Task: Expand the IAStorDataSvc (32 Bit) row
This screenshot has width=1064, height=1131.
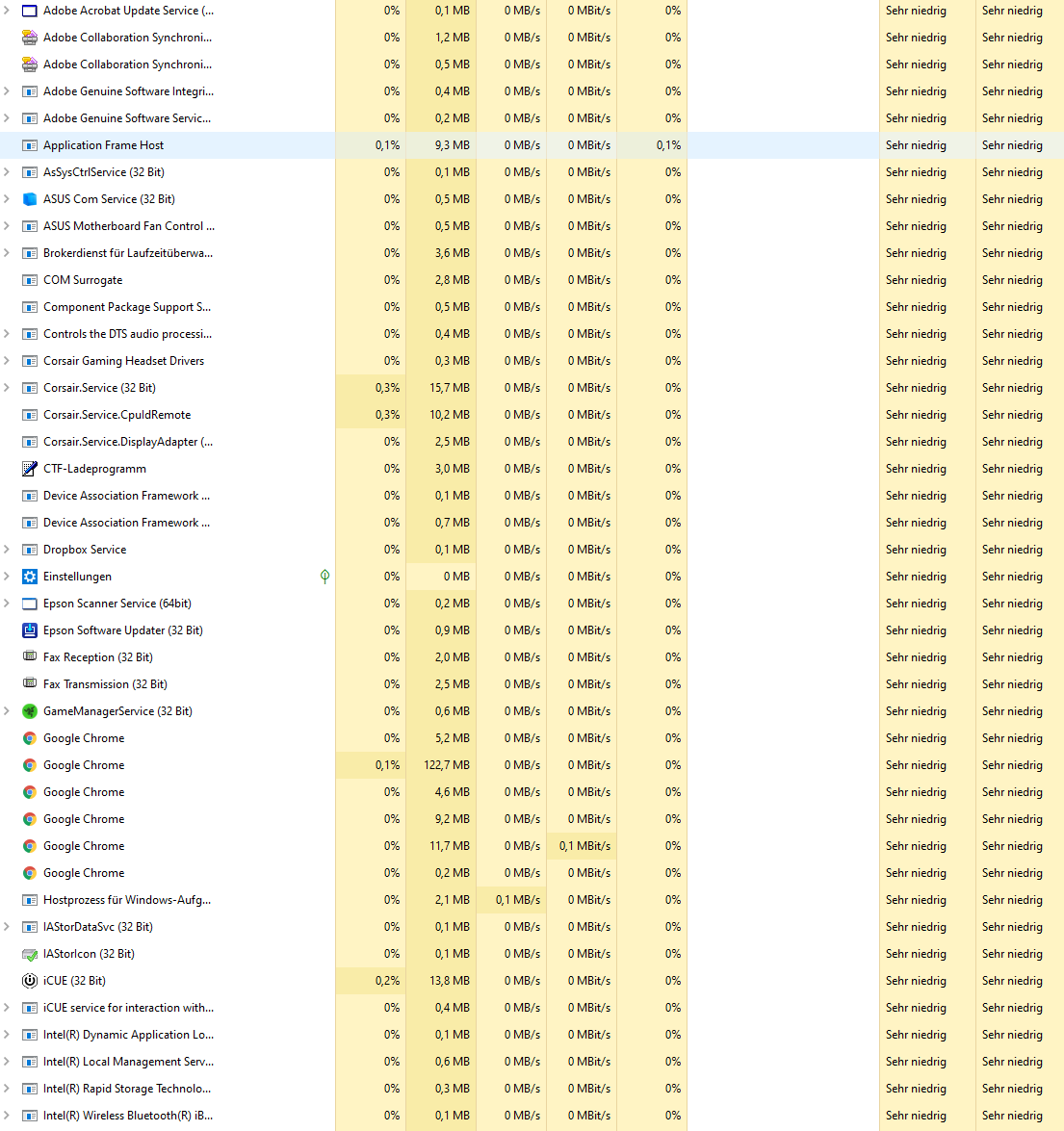Action: click(x=7, y=927)
